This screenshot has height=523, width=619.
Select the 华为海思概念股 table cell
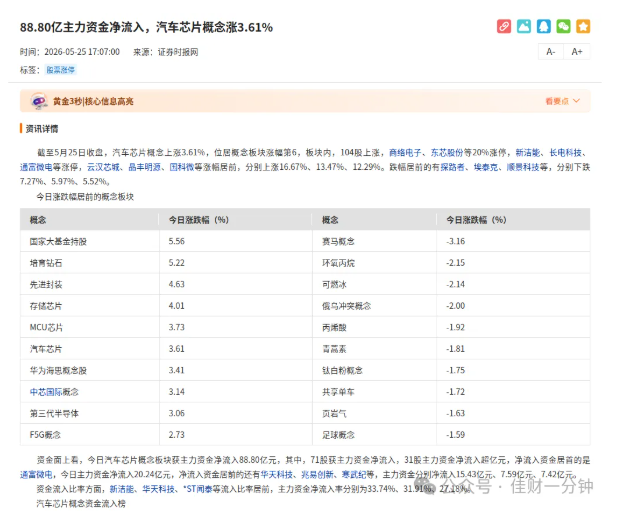click(90, 370)
